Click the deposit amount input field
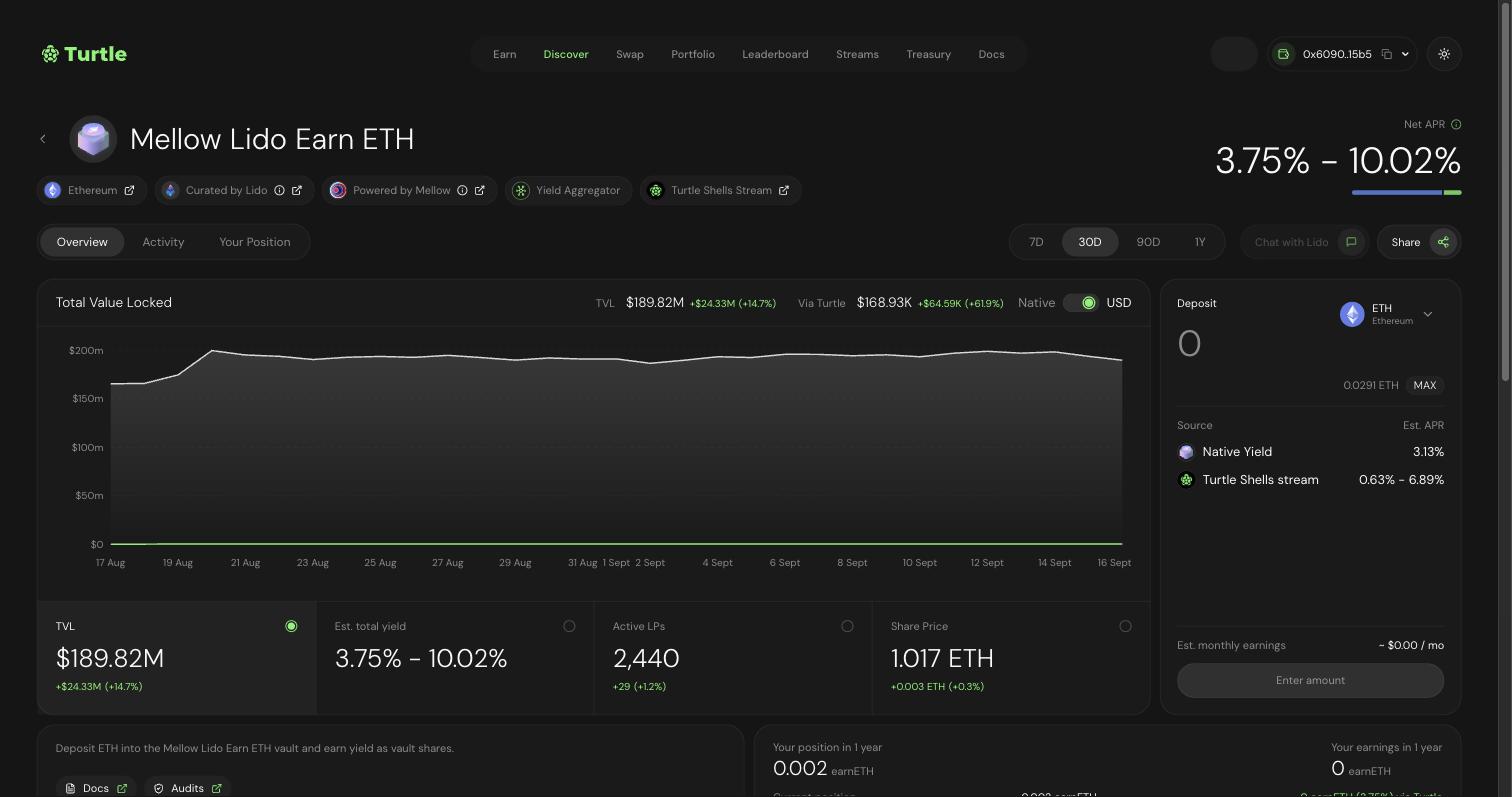This screenshot has height=797, width=1512. pyautogui.click(x=1250, y=344)
